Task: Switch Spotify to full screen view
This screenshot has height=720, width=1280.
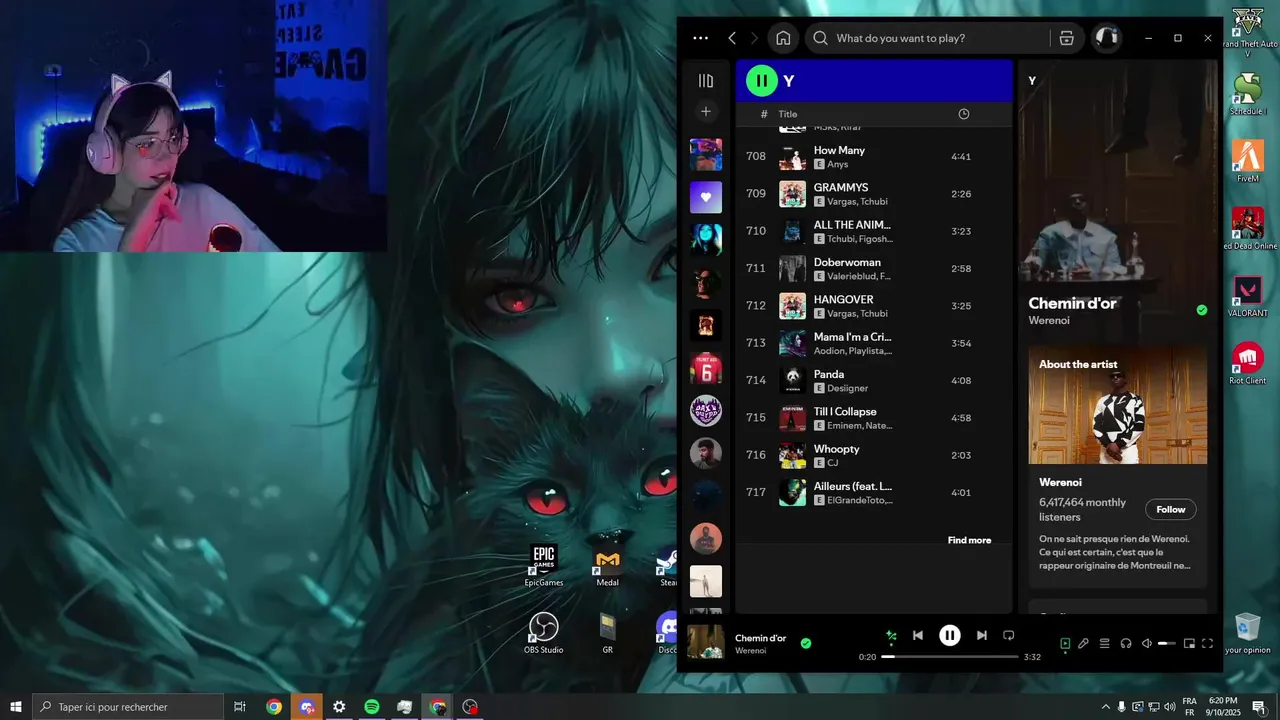Action: (1207, 644)
